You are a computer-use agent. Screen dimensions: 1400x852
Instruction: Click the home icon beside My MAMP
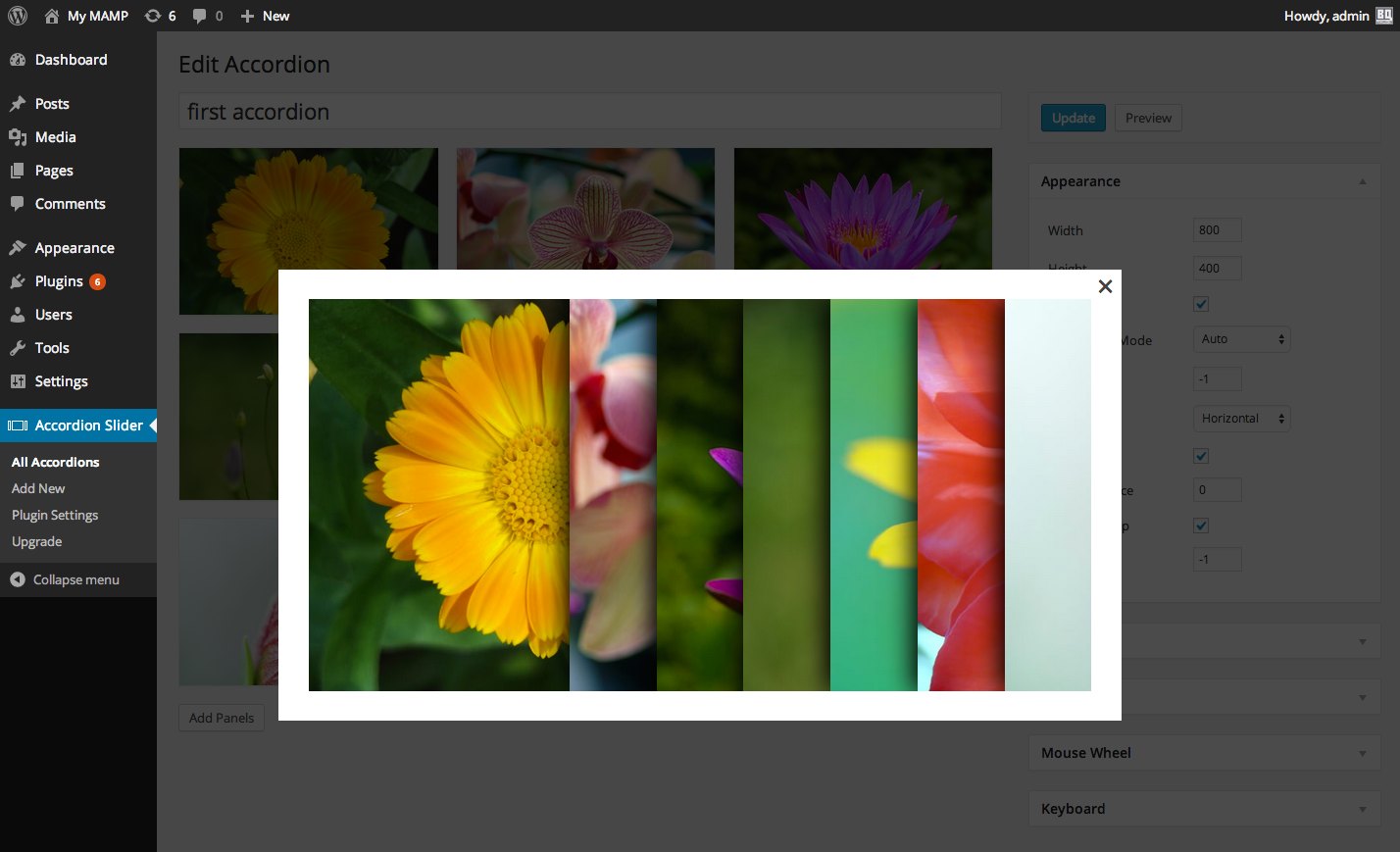(x=51, y=16)
